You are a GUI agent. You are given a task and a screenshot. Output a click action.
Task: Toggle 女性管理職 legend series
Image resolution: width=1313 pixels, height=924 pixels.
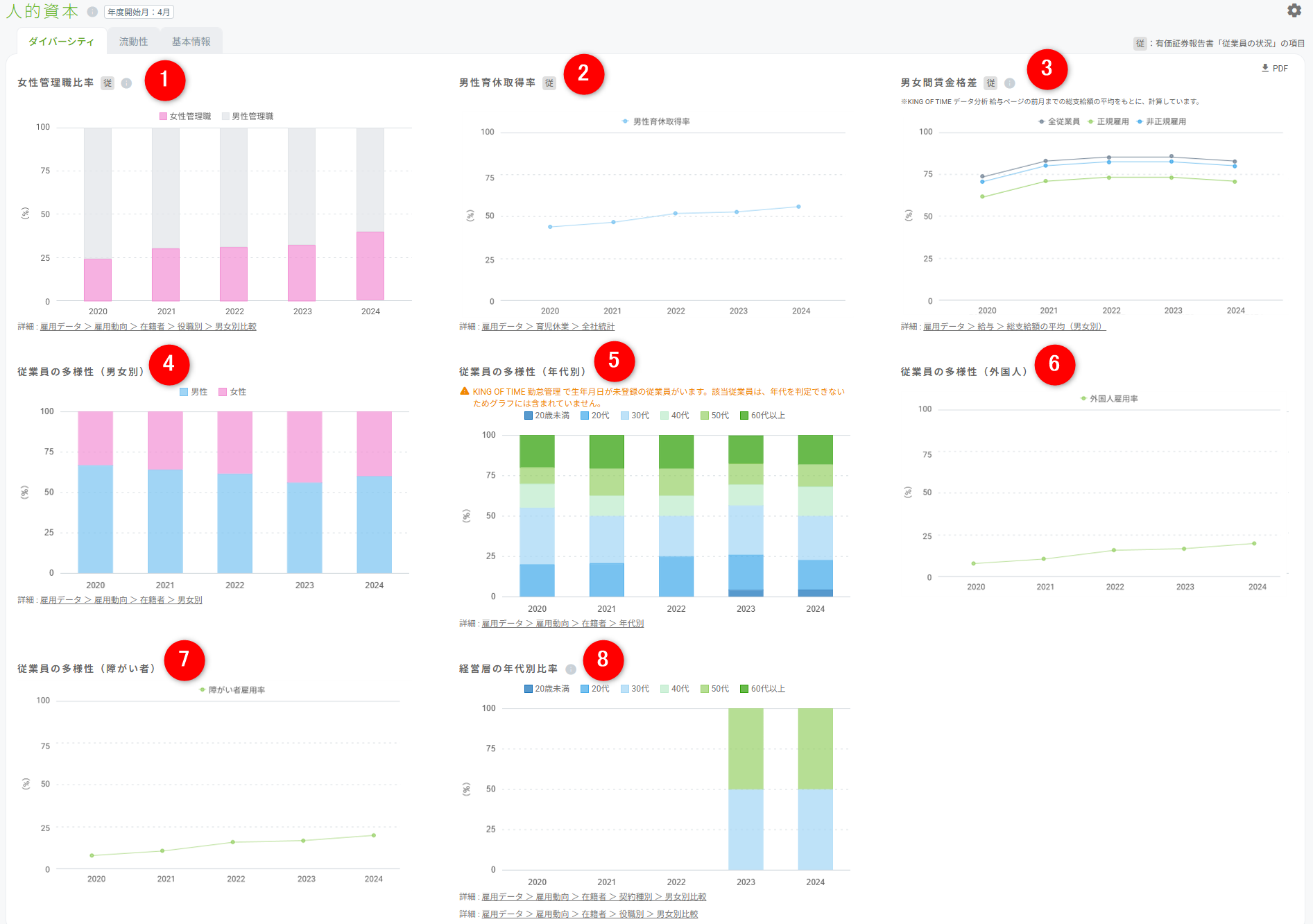point(185,117)
